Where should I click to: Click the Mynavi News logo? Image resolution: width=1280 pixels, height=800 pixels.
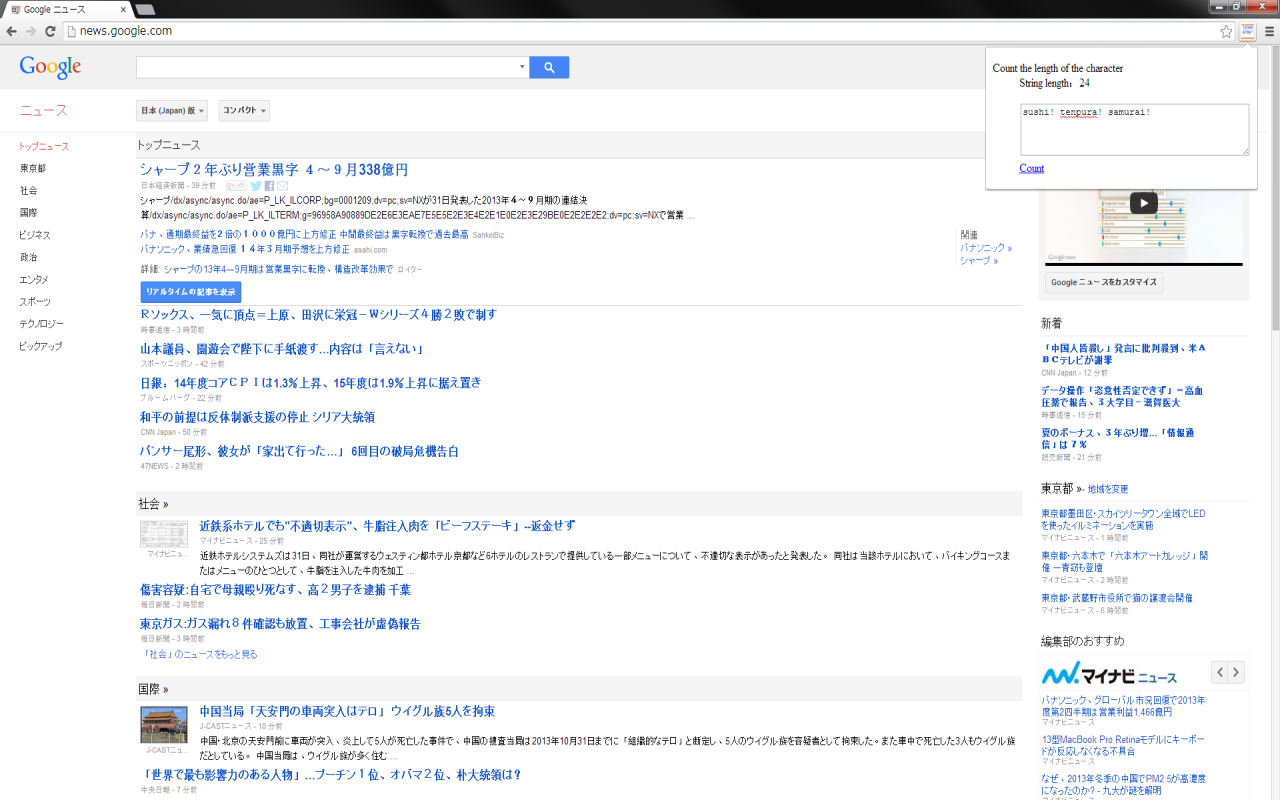(1109, 673)
